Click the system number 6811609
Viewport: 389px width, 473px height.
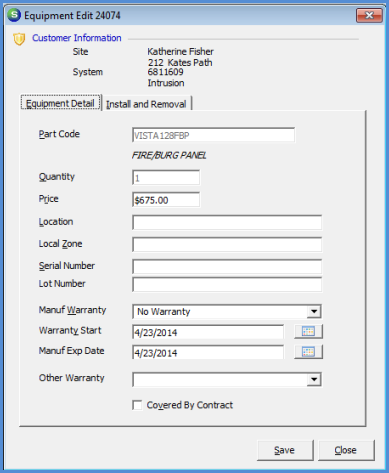click(165, 72)
